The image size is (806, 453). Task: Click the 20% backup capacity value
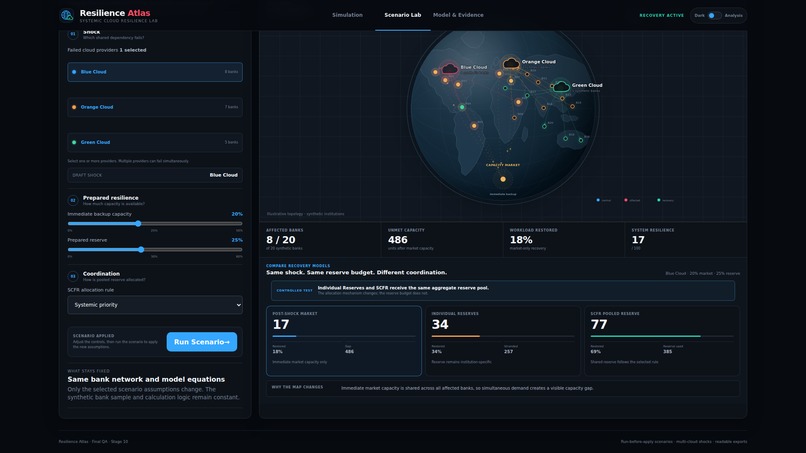(x=236, y=214)
